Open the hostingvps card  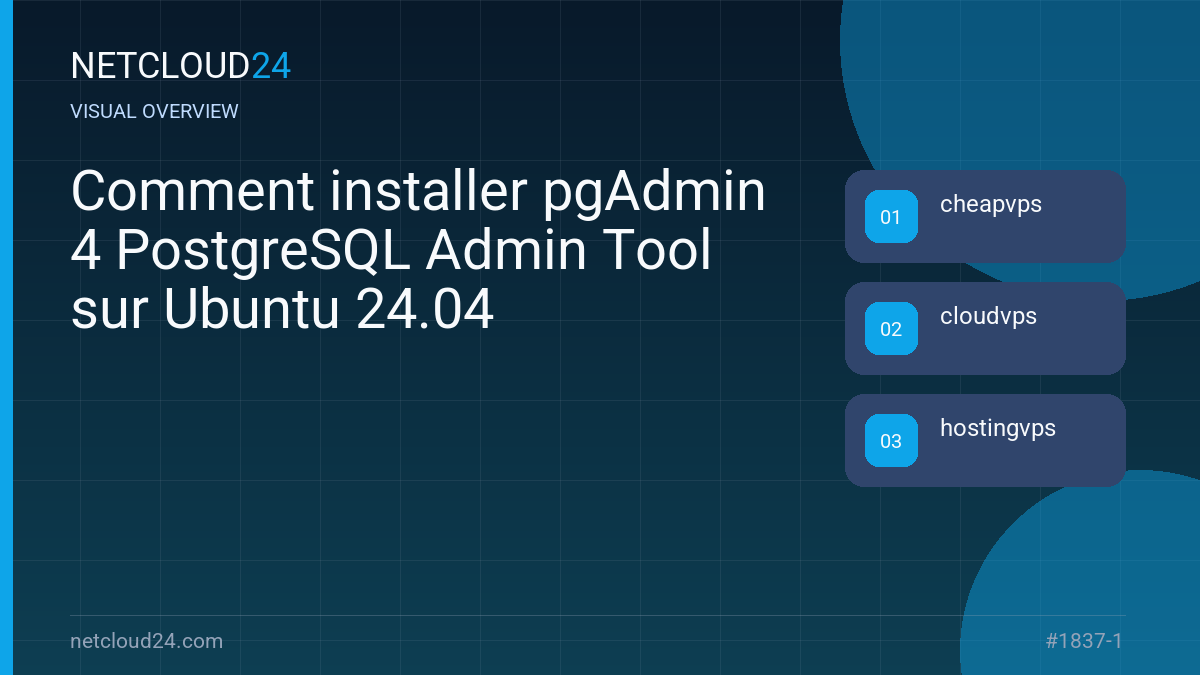click(x=985, y=440)
